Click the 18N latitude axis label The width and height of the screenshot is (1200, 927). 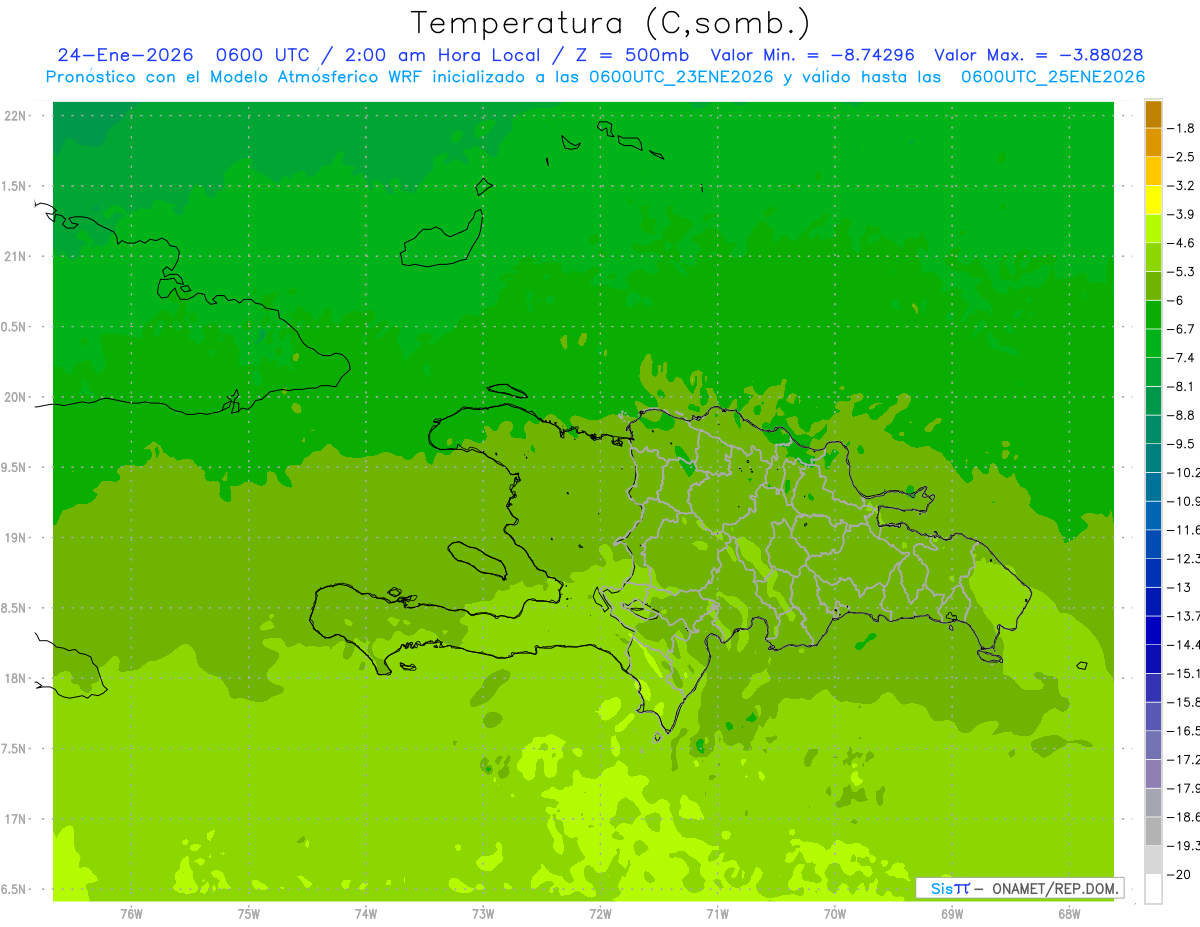click(x=16, y=678)
